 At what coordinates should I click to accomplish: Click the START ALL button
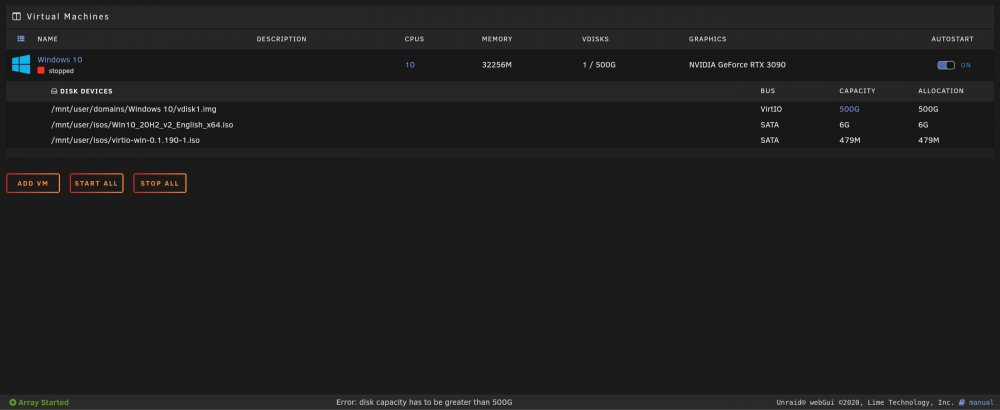[x=96, y=183]
